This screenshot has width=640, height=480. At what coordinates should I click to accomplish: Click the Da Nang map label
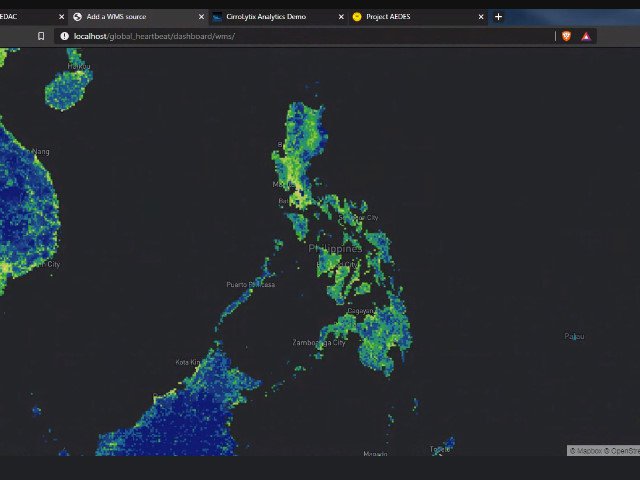click(x=39, y=152)
